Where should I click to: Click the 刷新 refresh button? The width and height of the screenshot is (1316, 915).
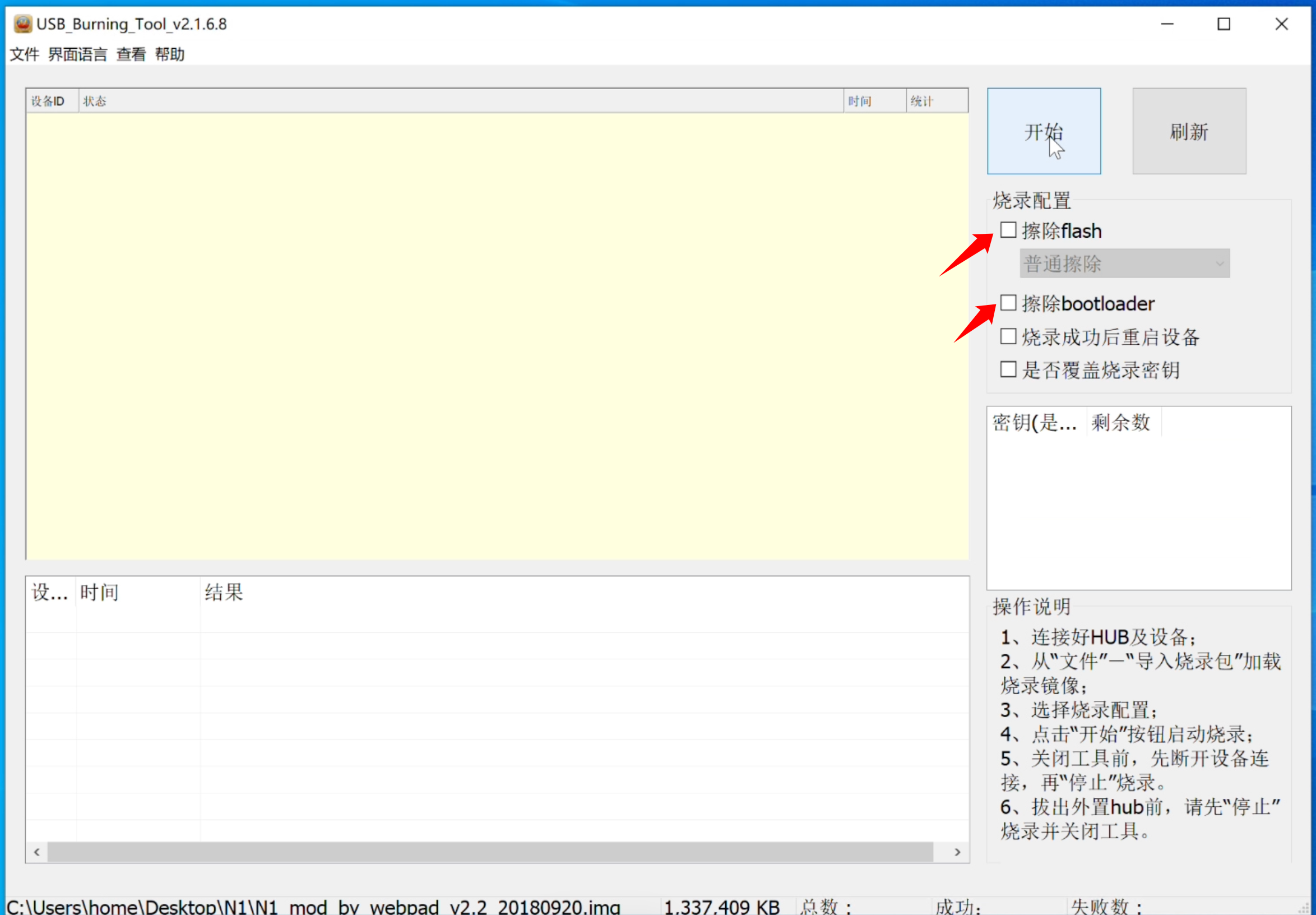click(1189, 131)
